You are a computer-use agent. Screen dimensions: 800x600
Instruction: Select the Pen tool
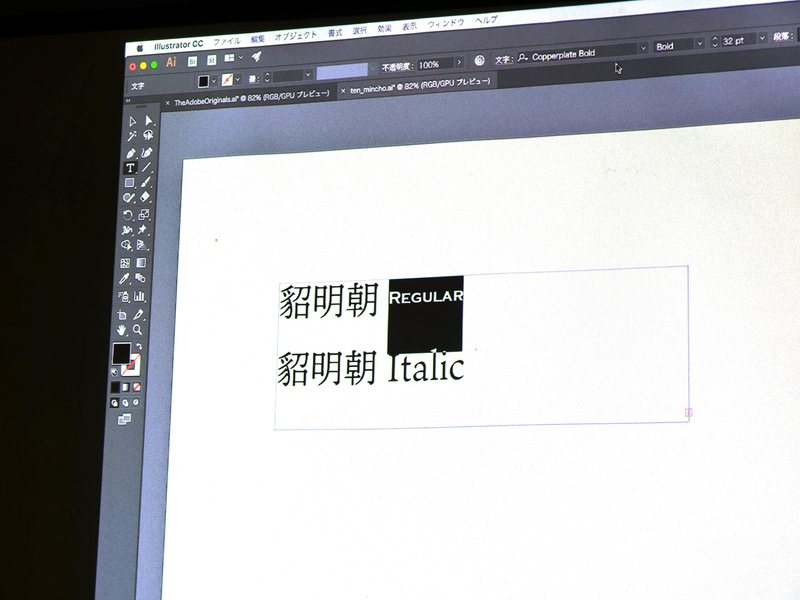pyautogui.click(x=131, y=153)
